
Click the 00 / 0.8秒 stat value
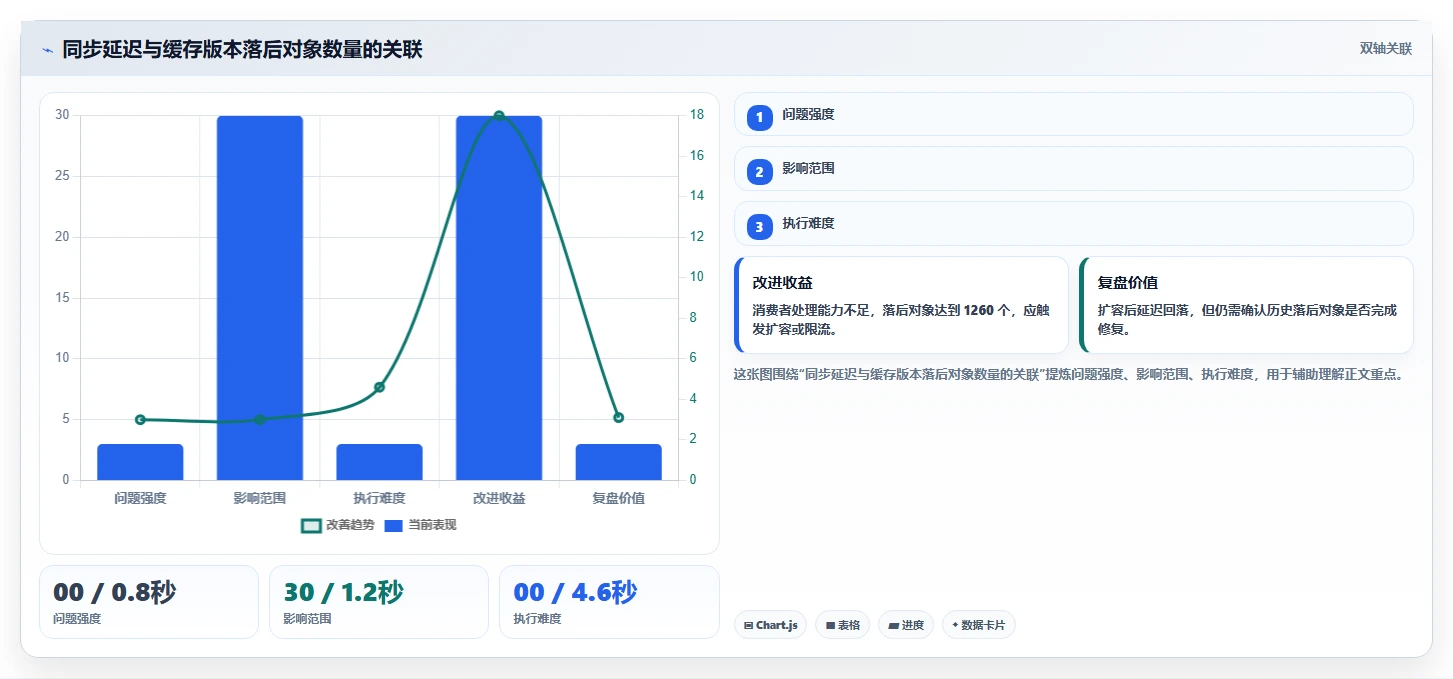114,593
